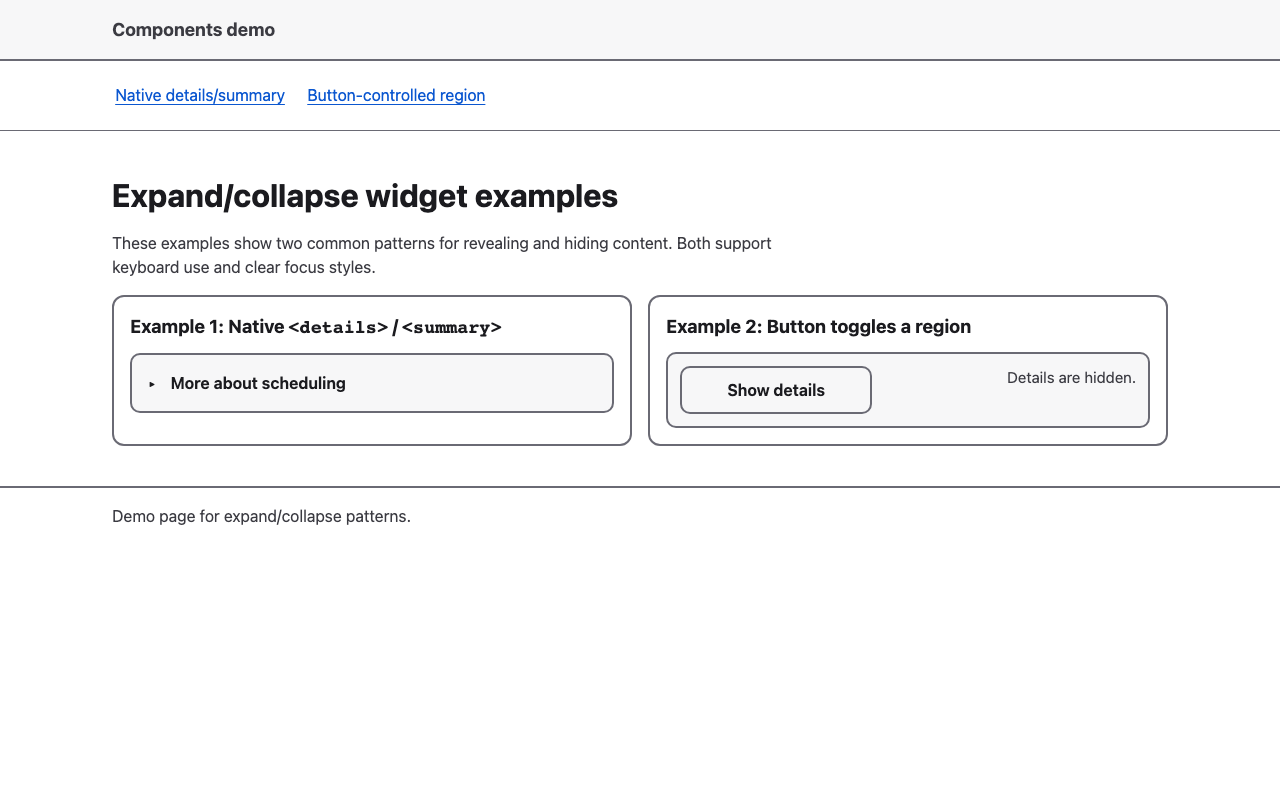1280x800 pixels.
Task: Click the disclosure triangle beside More about scheduling
Action: [x=151, y=383]
